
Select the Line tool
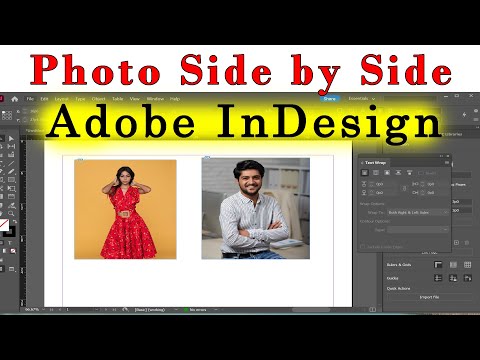click(11, 163)
